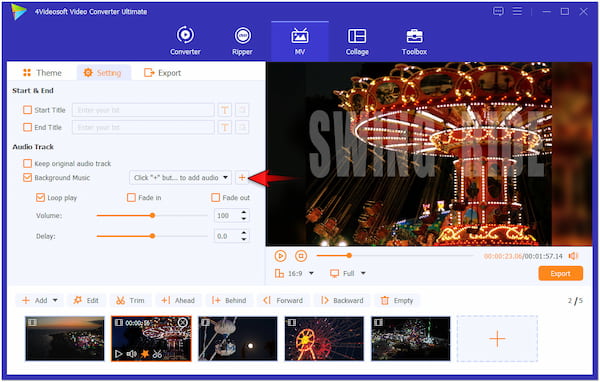
Task: Click the Edit button in clip toolbar
Action: pos(86,300)
